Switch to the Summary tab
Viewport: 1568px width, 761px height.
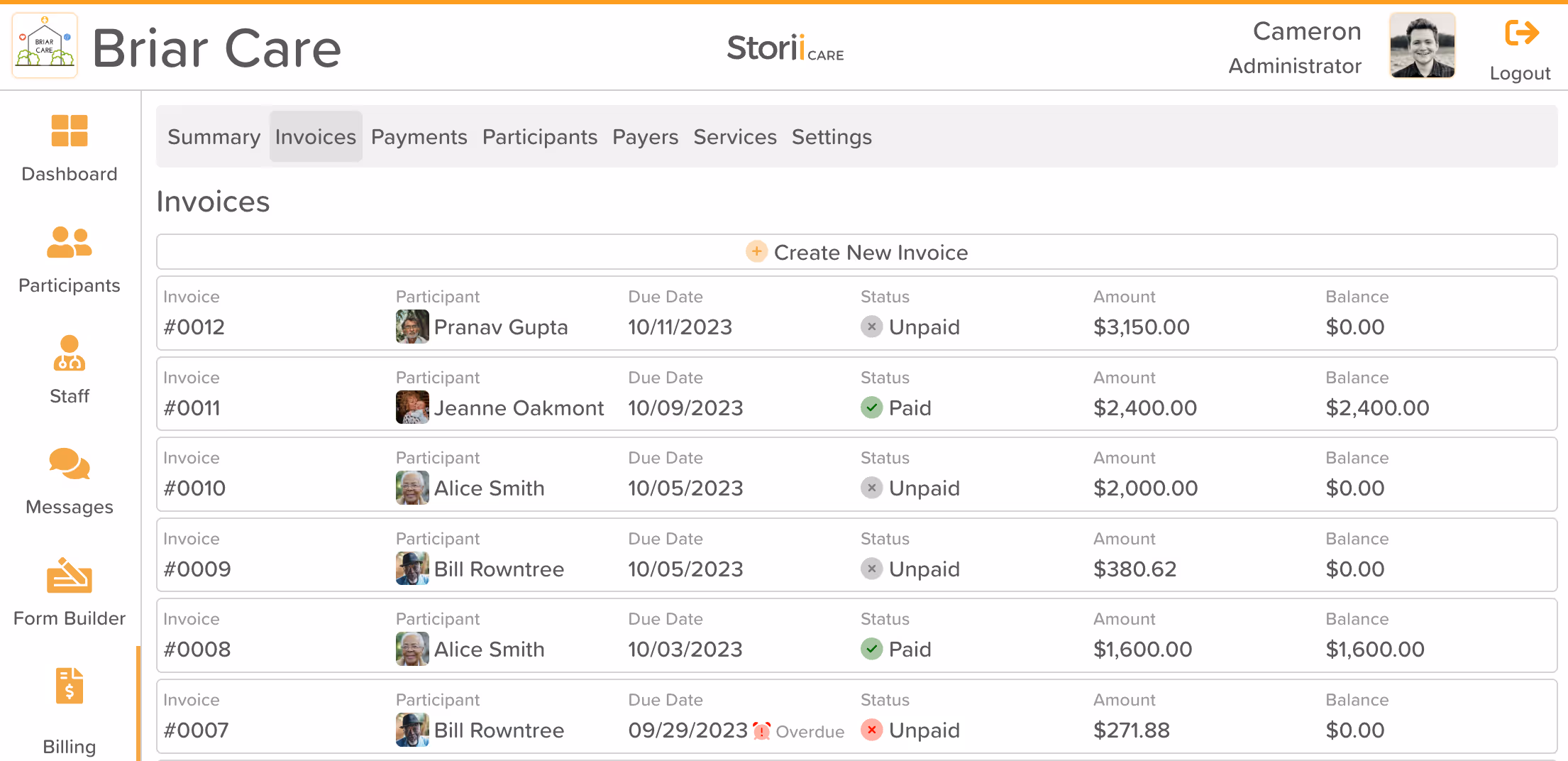point(214,136)
